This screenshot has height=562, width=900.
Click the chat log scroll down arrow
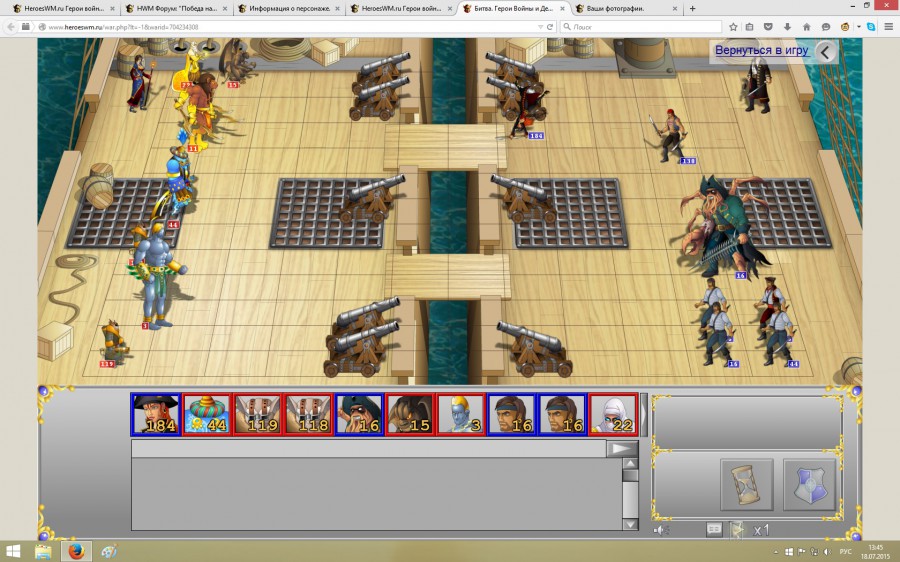tap(630, 524)
